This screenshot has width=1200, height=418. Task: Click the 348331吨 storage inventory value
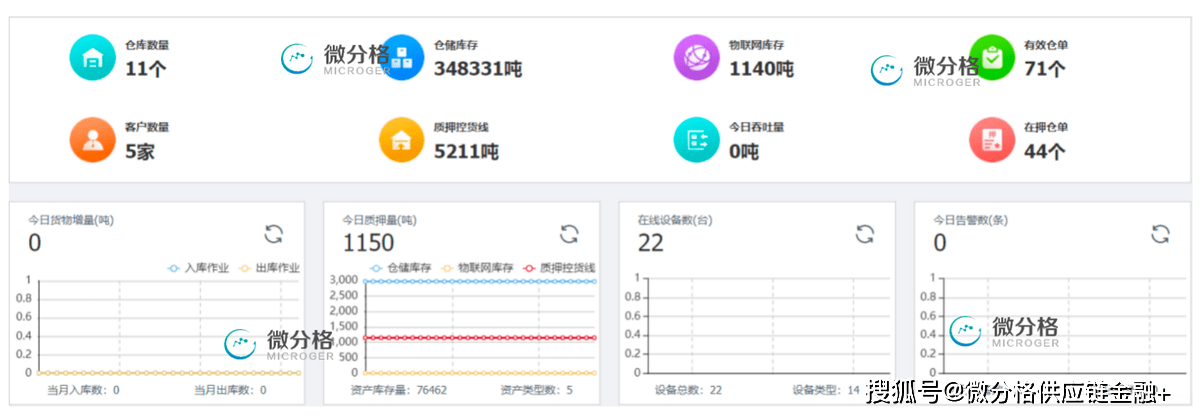[x=477, y=69]
